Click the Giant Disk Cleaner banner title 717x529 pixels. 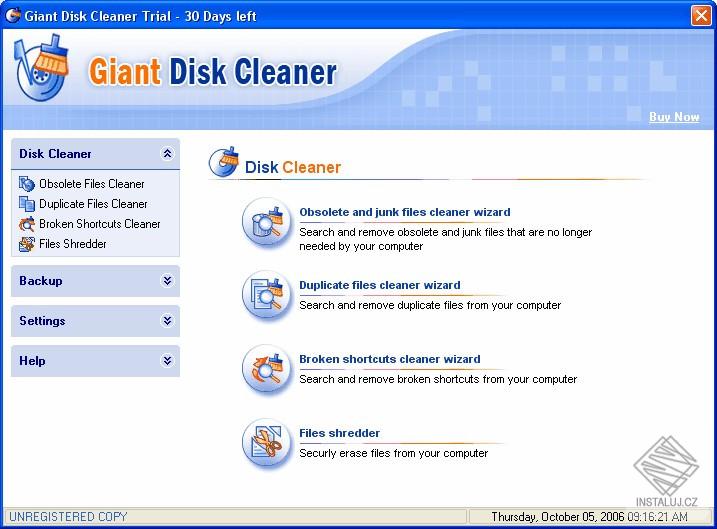(213, 72)
